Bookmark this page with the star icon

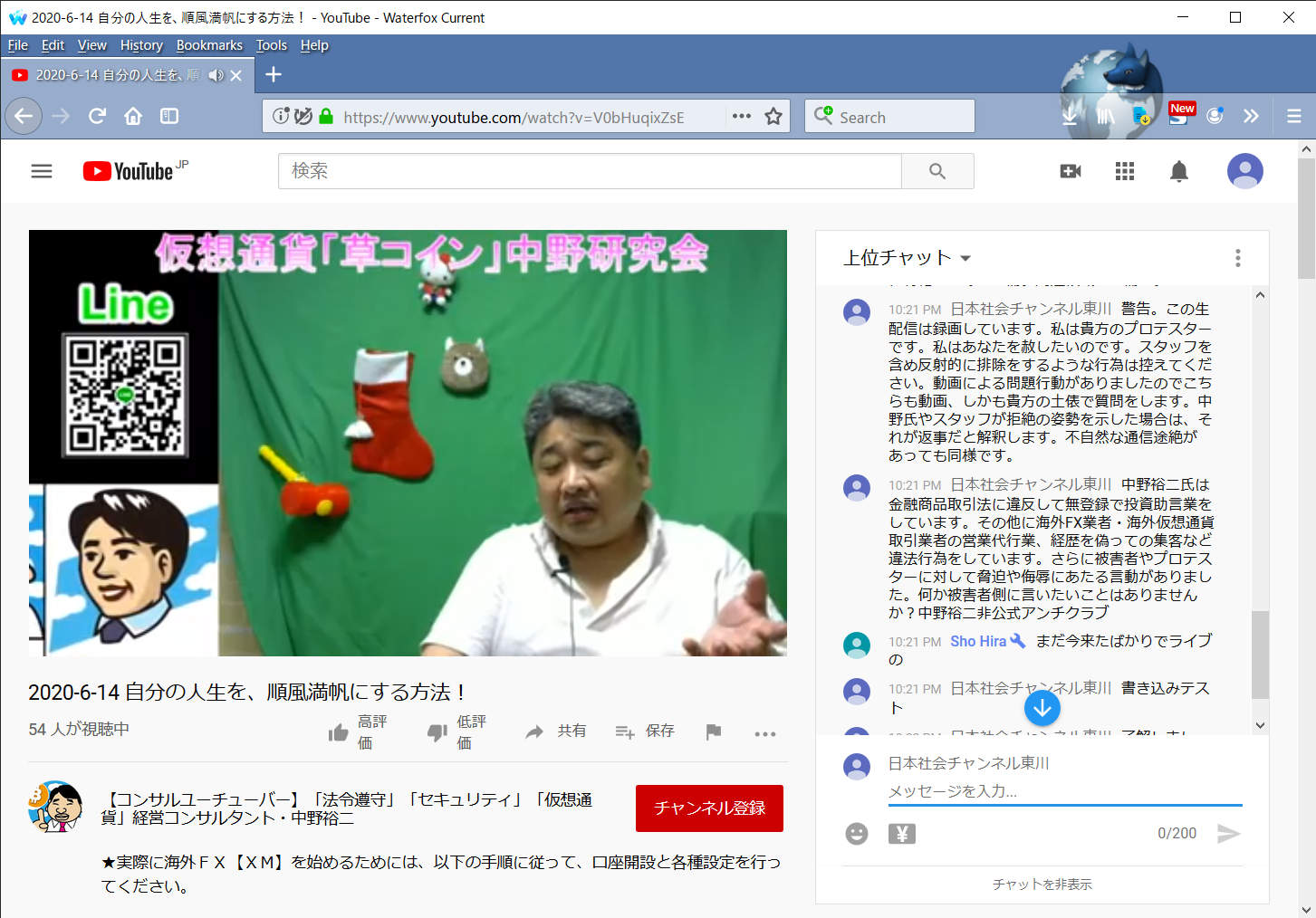pyautogui.click(x=773, y=117)
